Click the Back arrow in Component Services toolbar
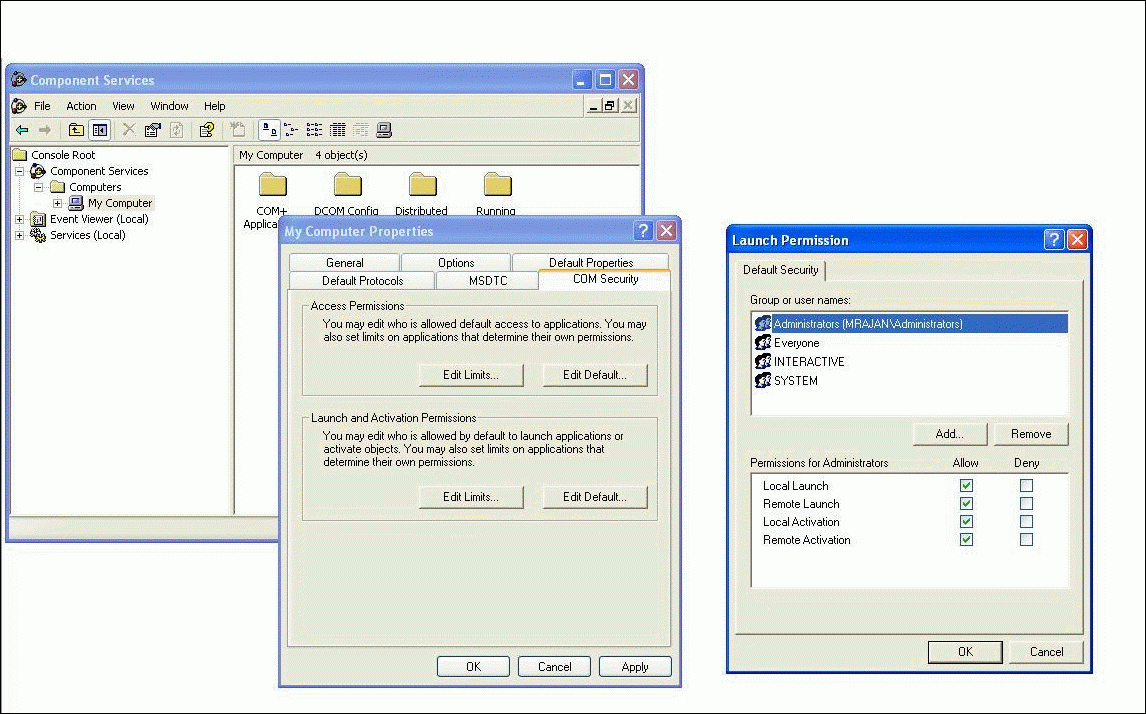Screen dimensions: 1146x714 [x=22, y=130]
